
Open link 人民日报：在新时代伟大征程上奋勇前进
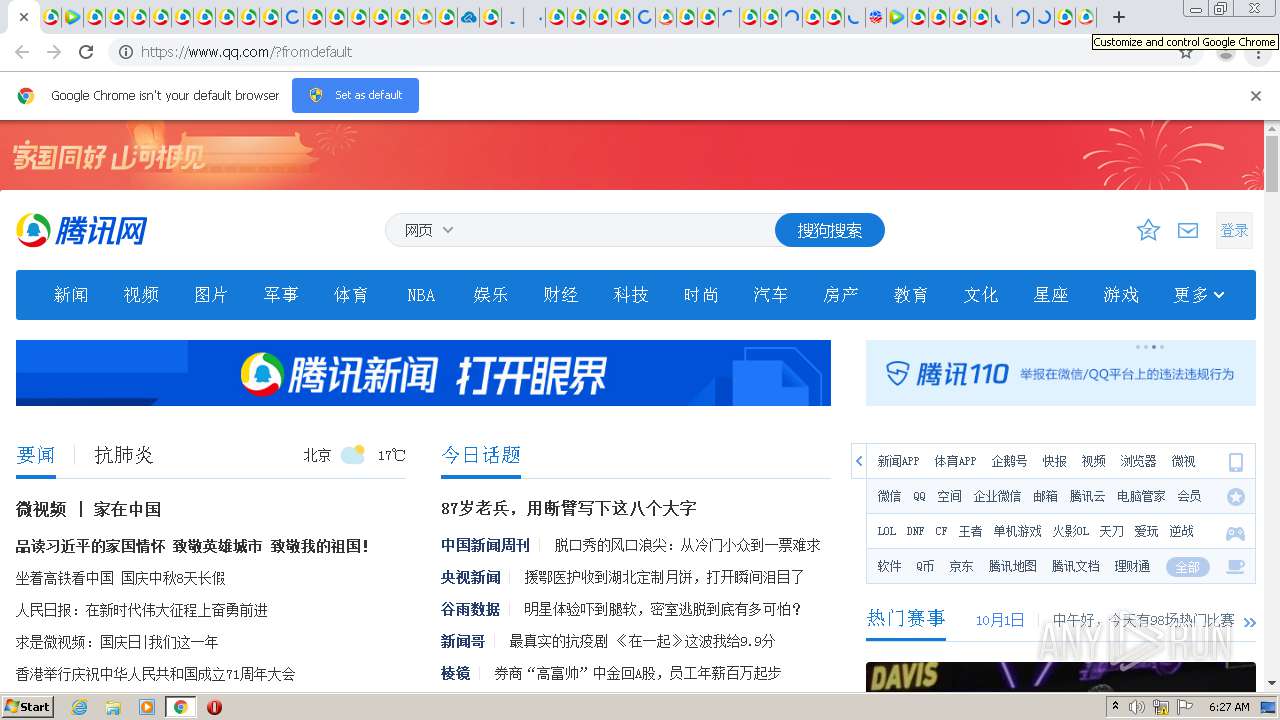[142, 610]
